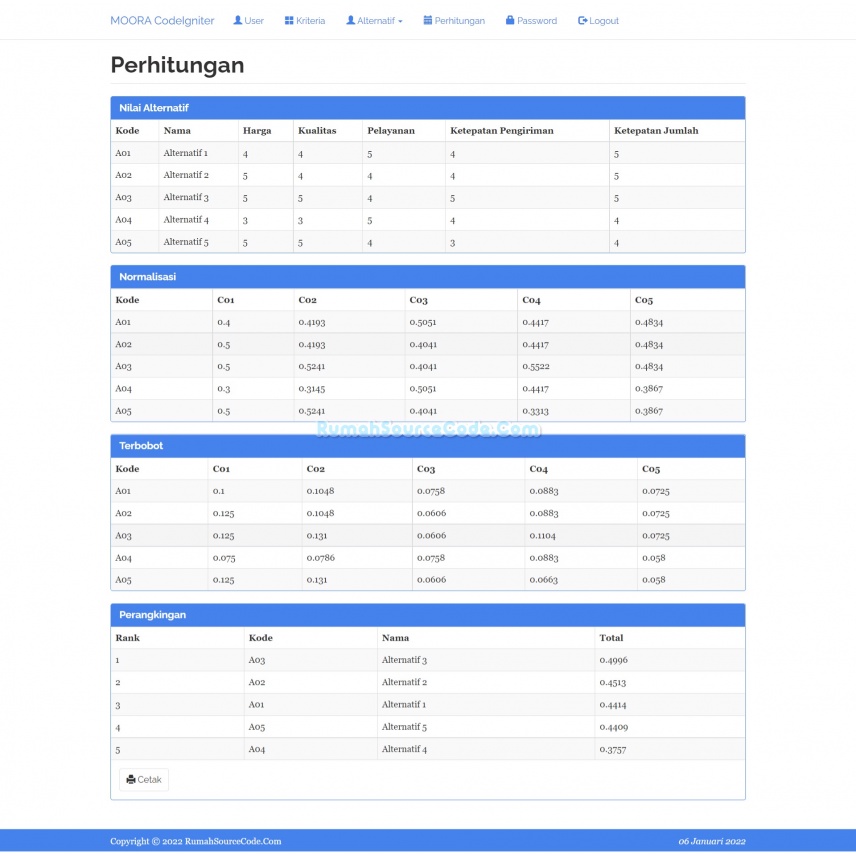Click the MOORA CodeIgniter brand link
The image size is (856, 856).
162,19
